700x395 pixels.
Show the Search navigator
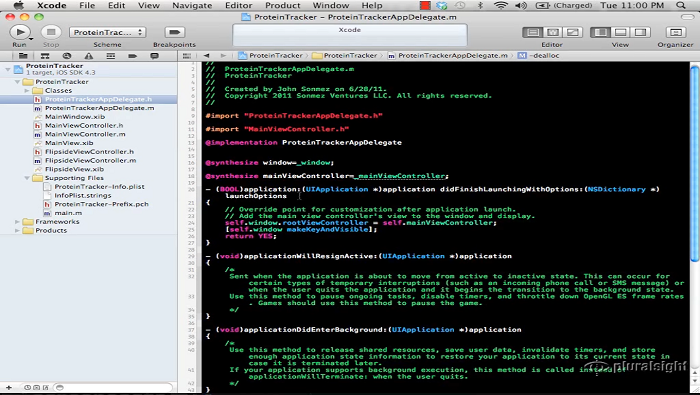(67, 56)
